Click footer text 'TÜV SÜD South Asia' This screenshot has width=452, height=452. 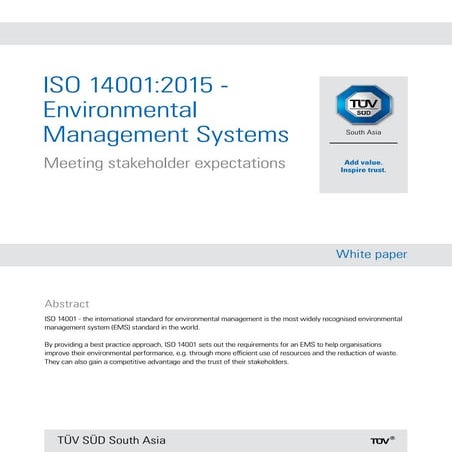tap(111, 440)
